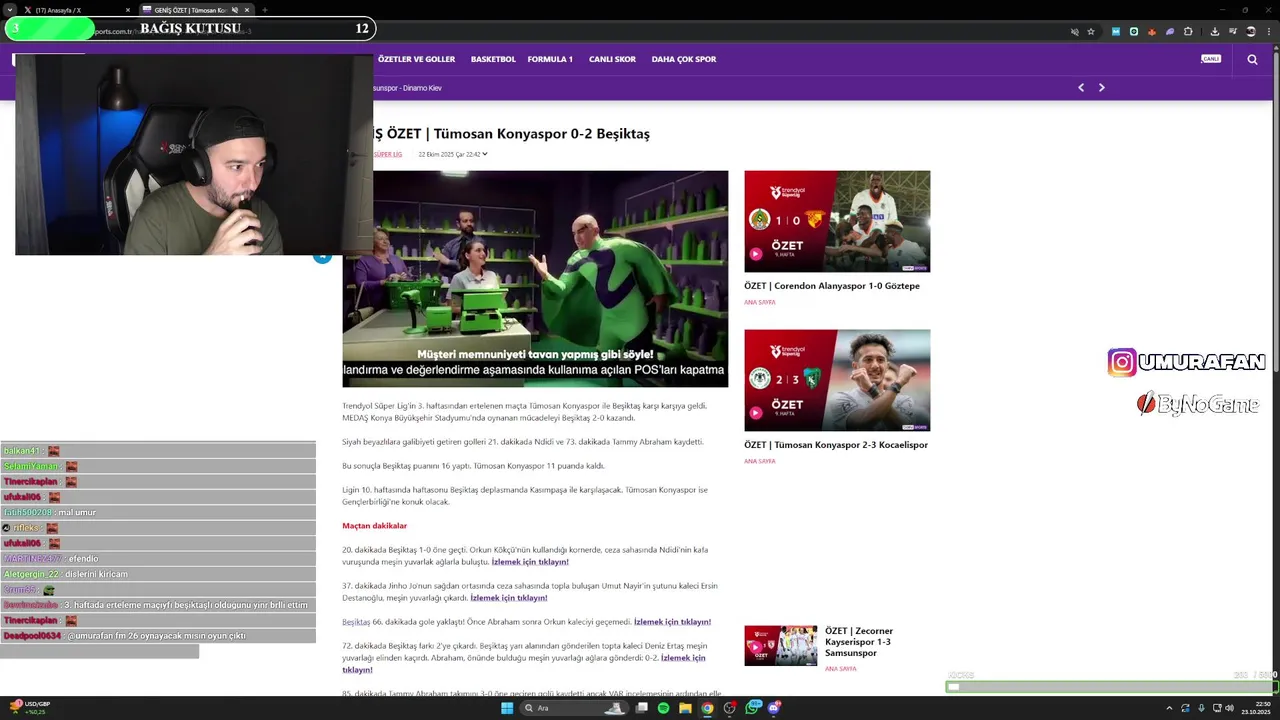Mute-tab speaker icon on GENİŞ ÖZET tab
This screenshot has height=720, width=1280.
point(234,10)
